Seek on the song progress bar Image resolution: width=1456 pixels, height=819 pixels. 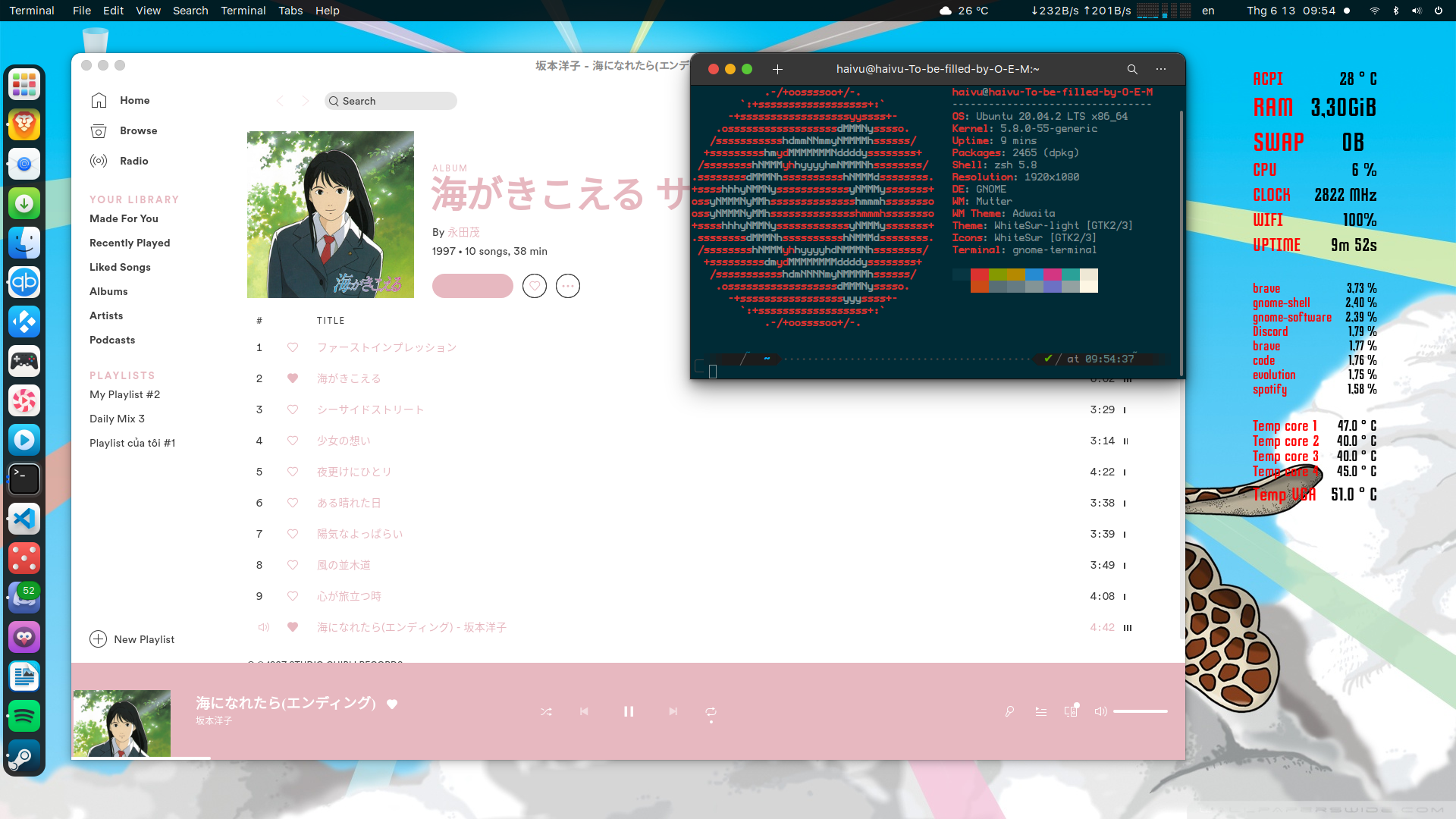click(628, 758)
